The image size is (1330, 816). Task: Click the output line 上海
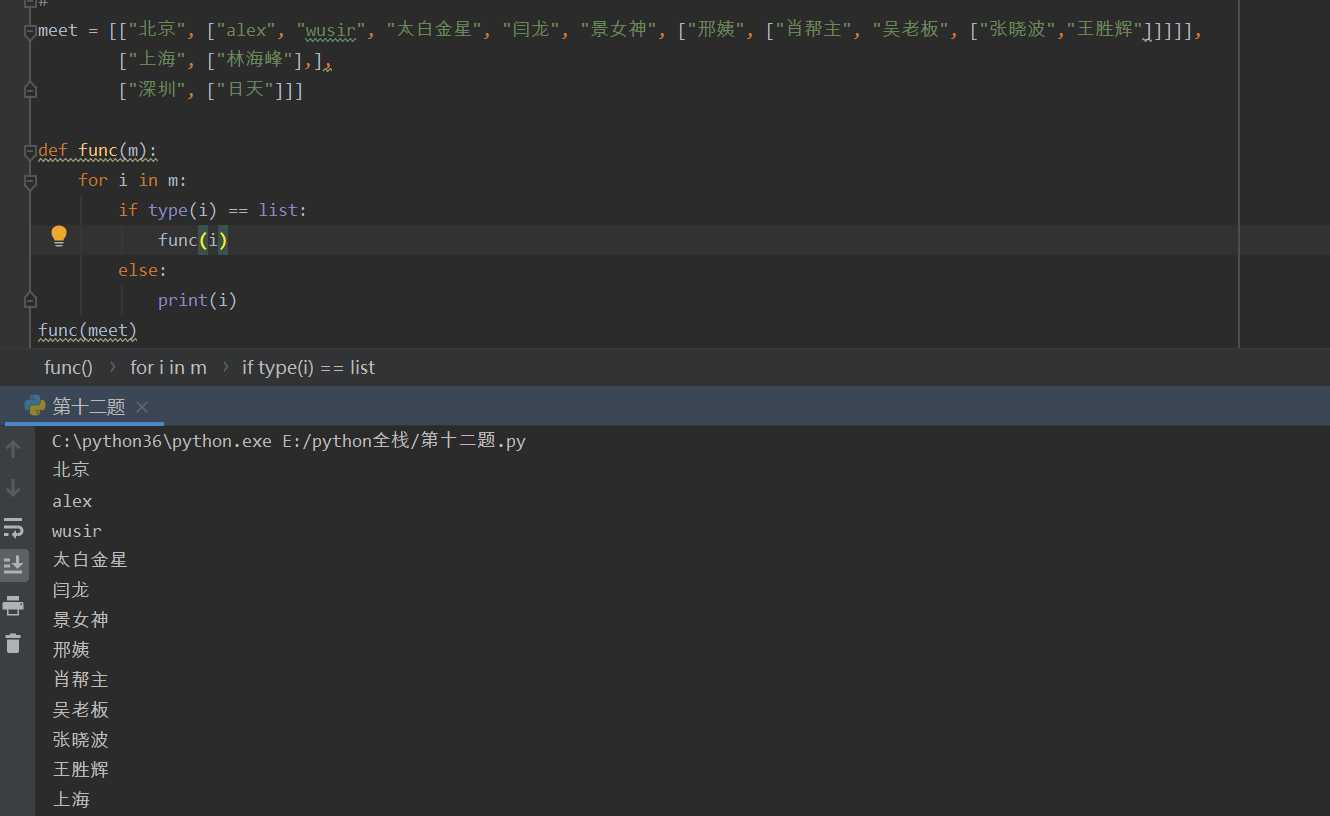(x=71, y=800)
